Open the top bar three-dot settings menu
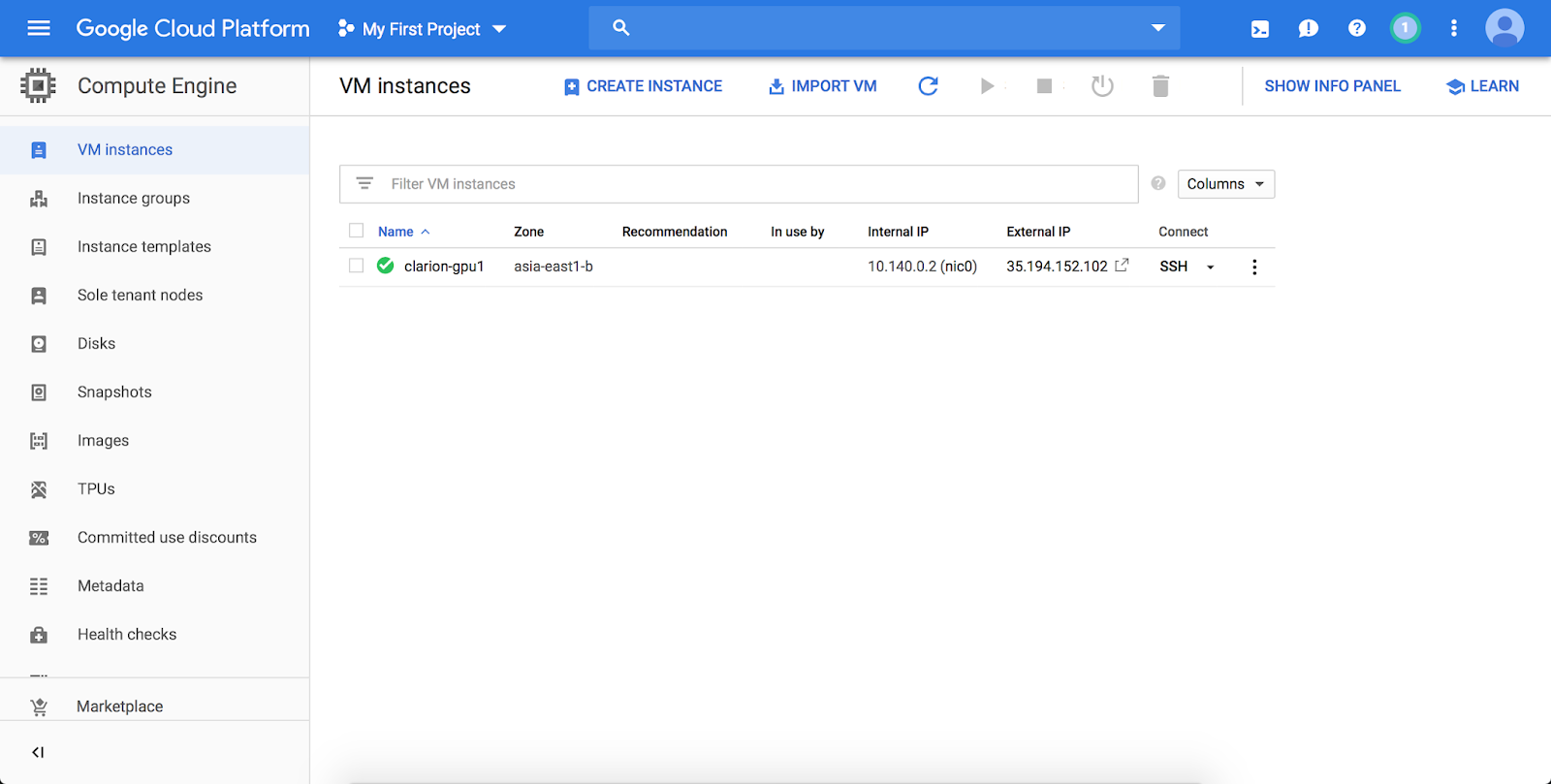The width and height of the screenshot is (1551, 784). (1454, 28)
